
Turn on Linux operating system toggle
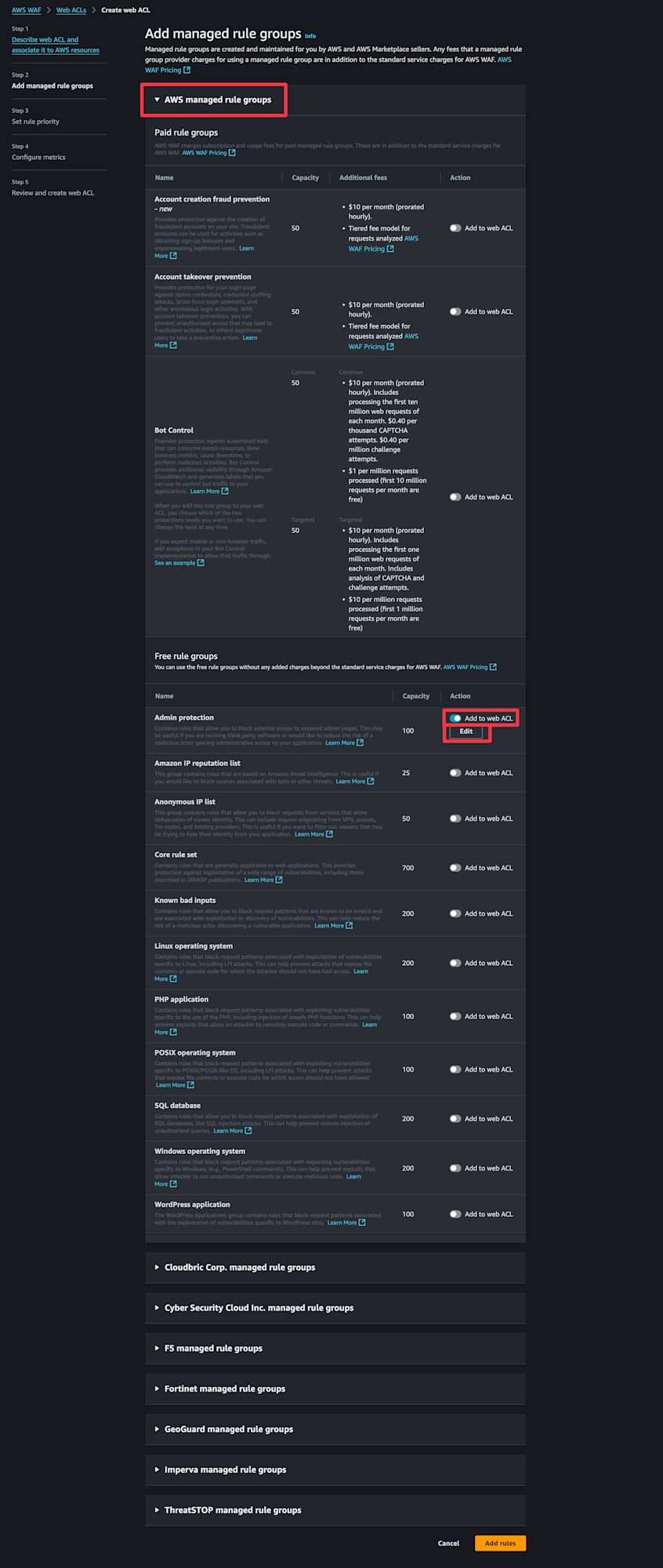click(x=455, y=963)
